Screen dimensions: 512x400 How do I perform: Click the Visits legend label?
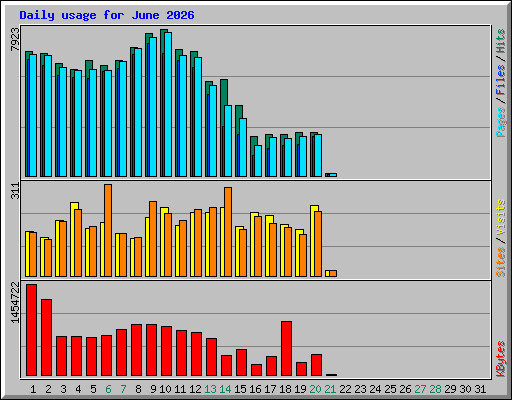pyautogui.click(x=500, y=218)
